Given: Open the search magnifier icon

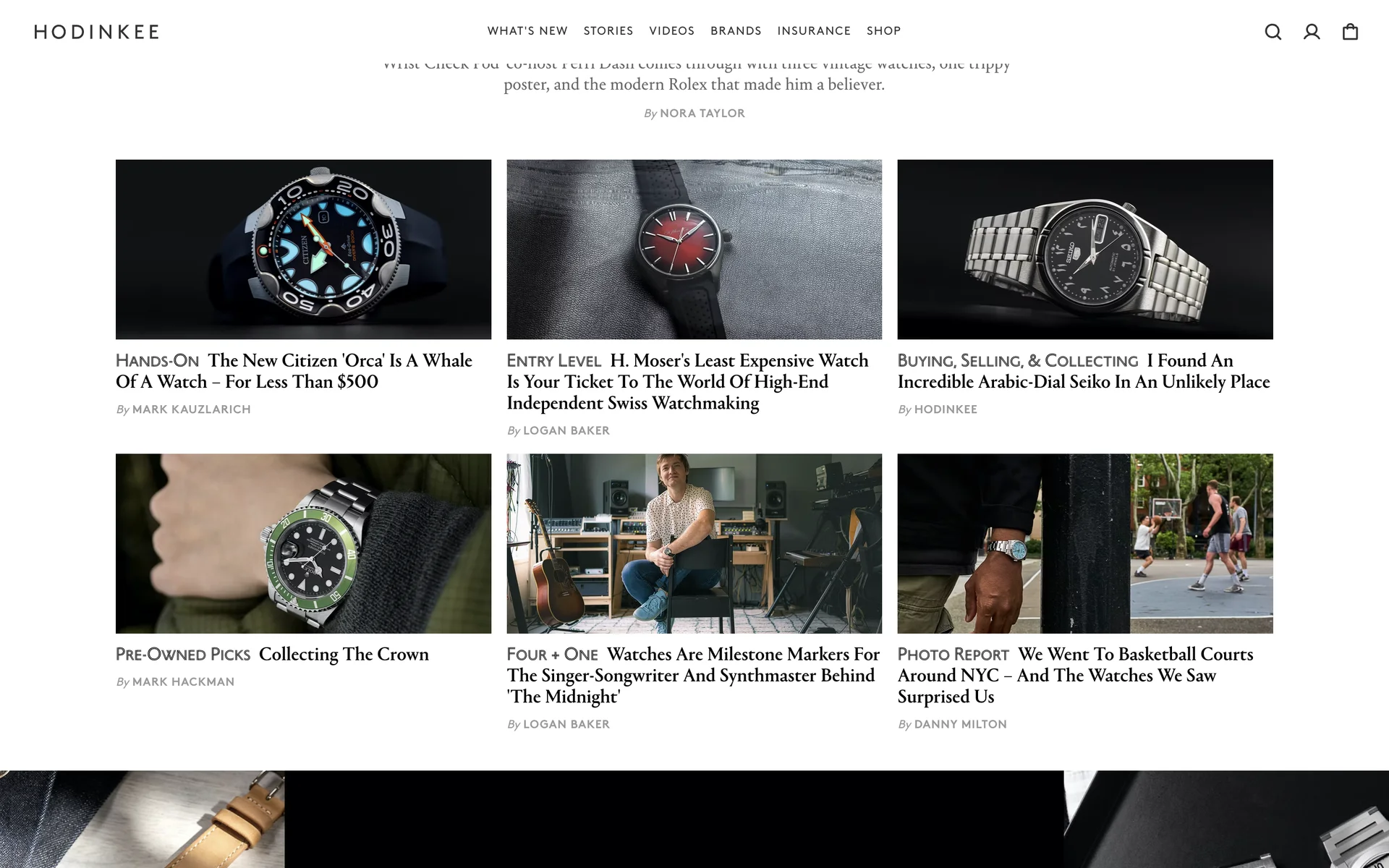Looking at the screenshot, I should (x=1273, y=32).
